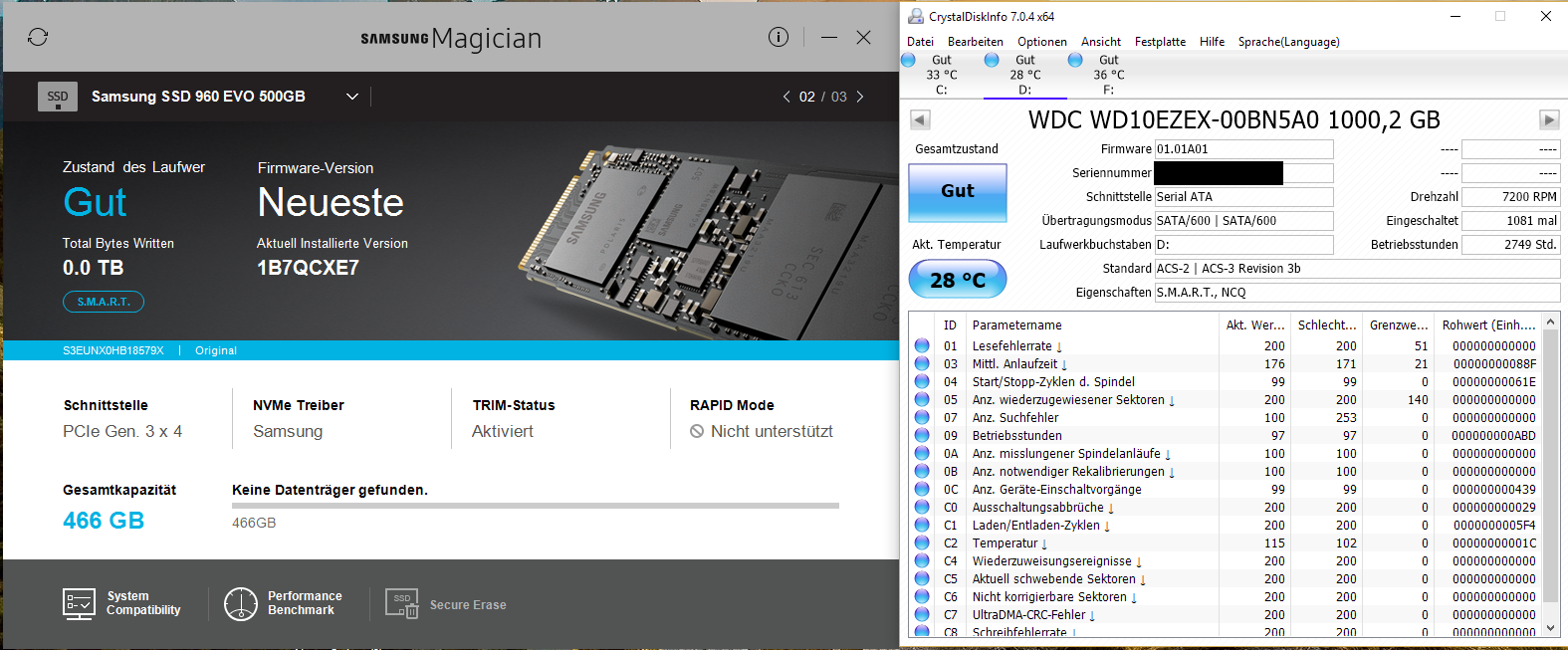The height and width of the screenshot is (650, 1568).
Task: Click status orb for Mittl. Anlaufzeit row
Action: (x=922, y=363)
